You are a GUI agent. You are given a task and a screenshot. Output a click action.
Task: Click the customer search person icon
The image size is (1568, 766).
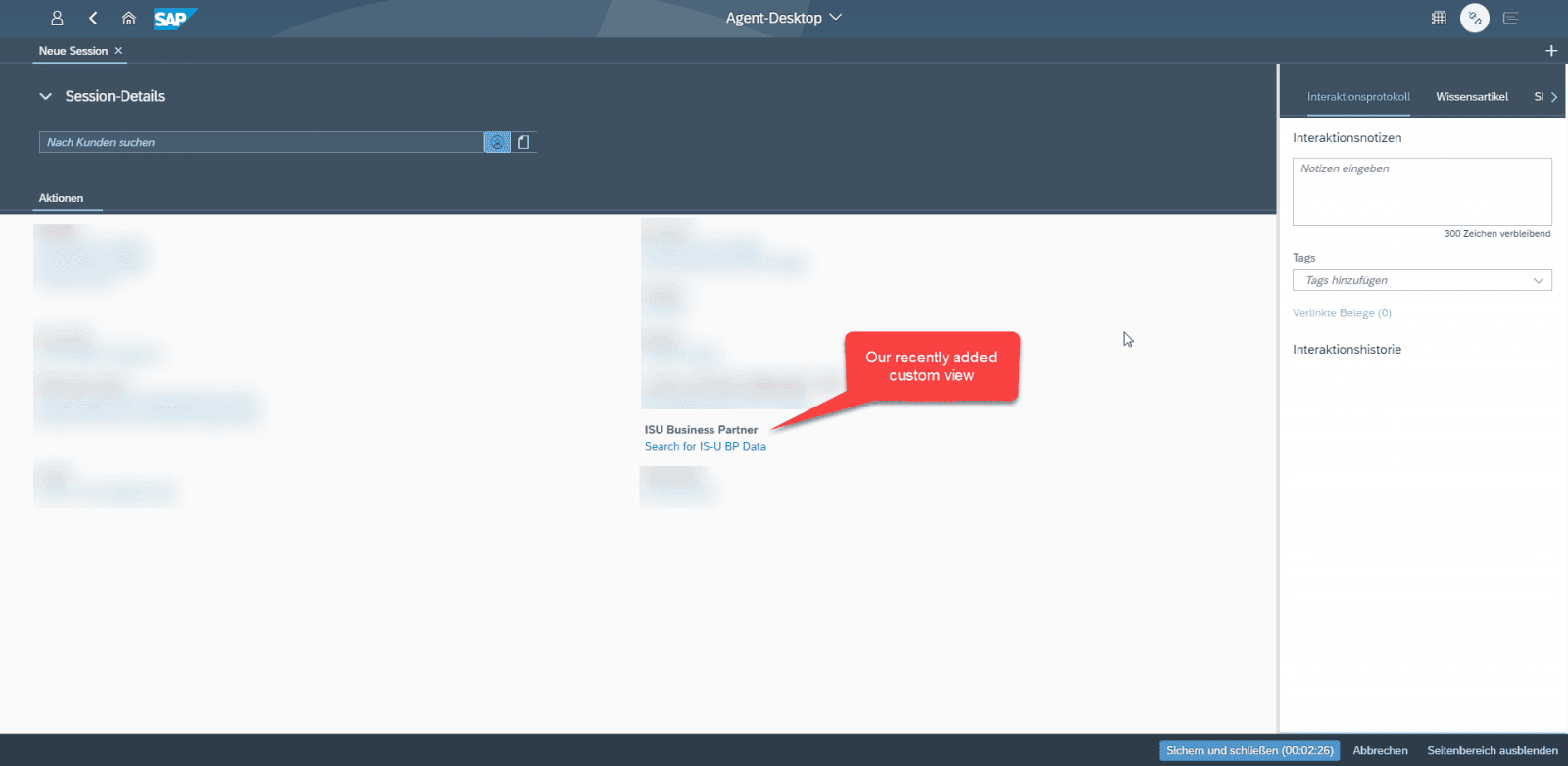coord(497,142)
